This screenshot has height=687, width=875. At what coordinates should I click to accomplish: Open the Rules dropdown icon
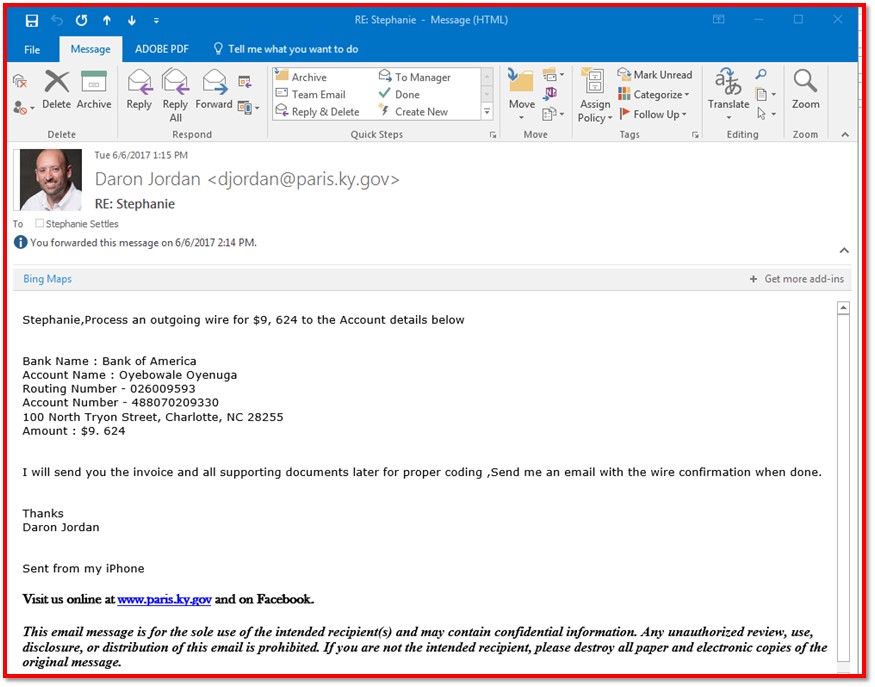553,74
